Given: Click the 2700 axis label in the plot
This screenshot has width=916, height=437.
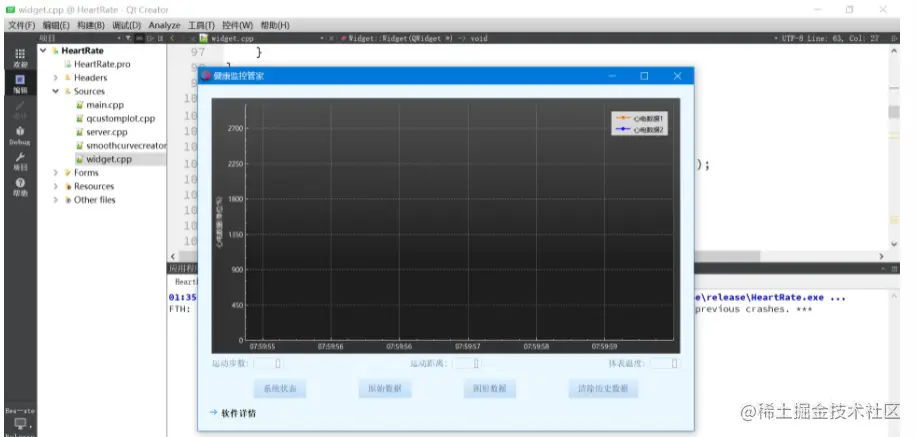Looking at the screenshot, I should (235, 129).
